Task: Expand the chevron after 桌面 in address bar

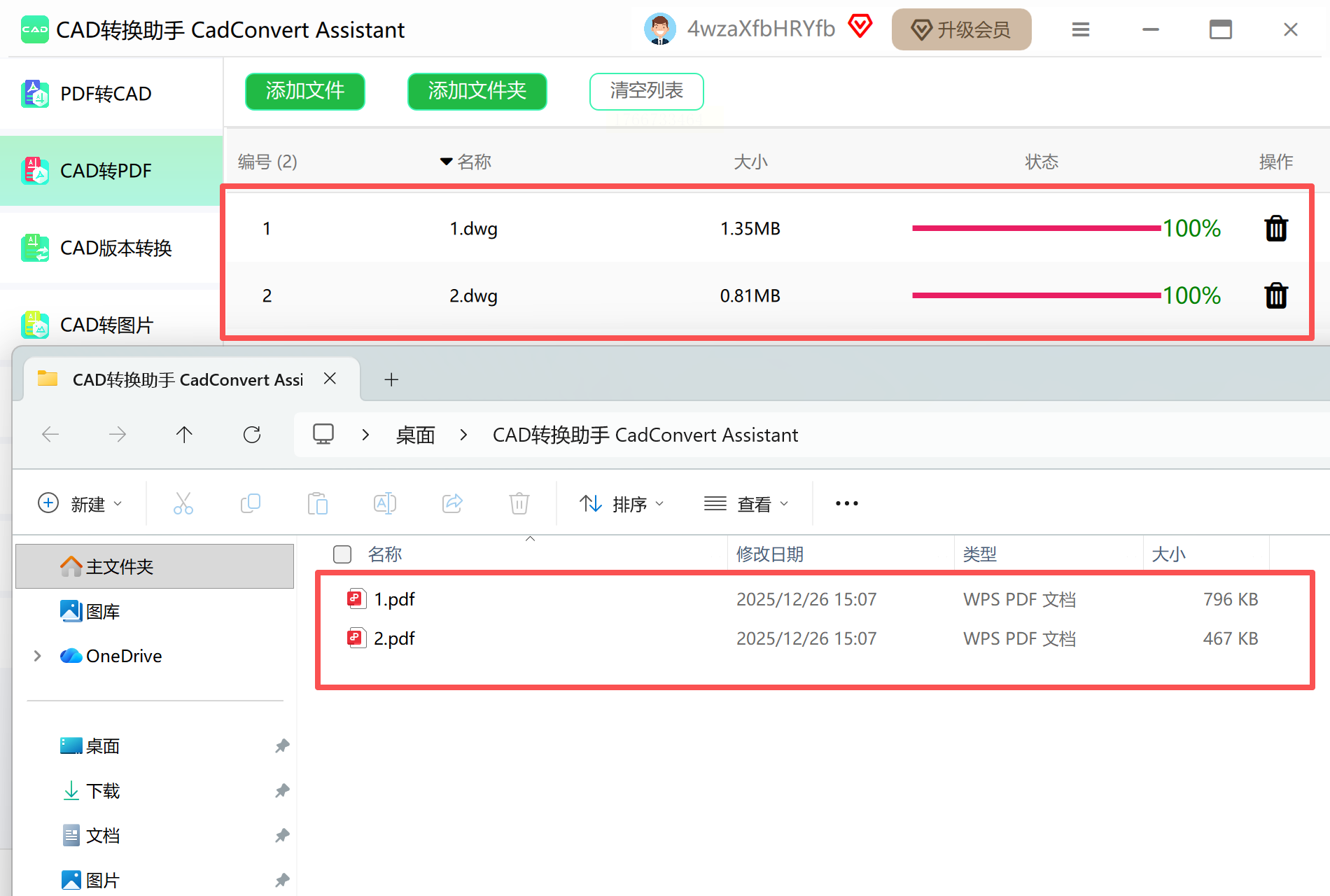Action: pyautogui.click(x=463, y=435)
